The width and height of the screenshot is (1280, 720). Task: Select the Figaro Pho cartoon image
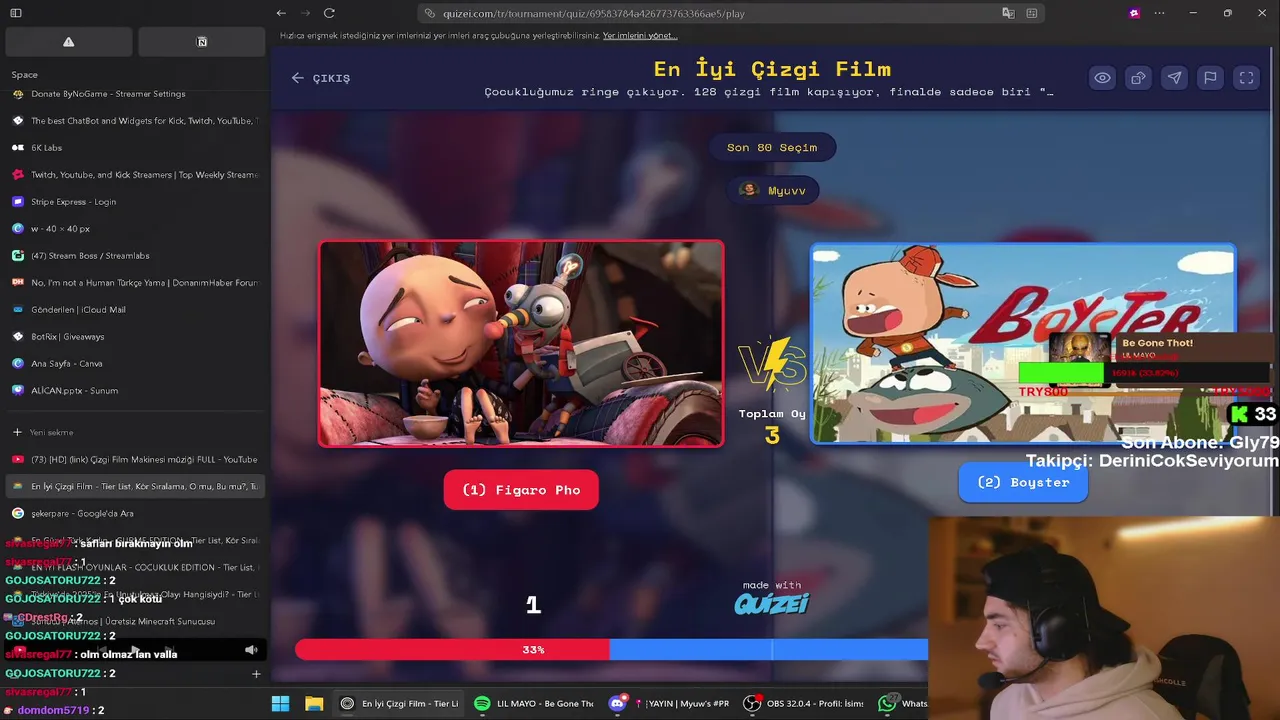(521, 343)
